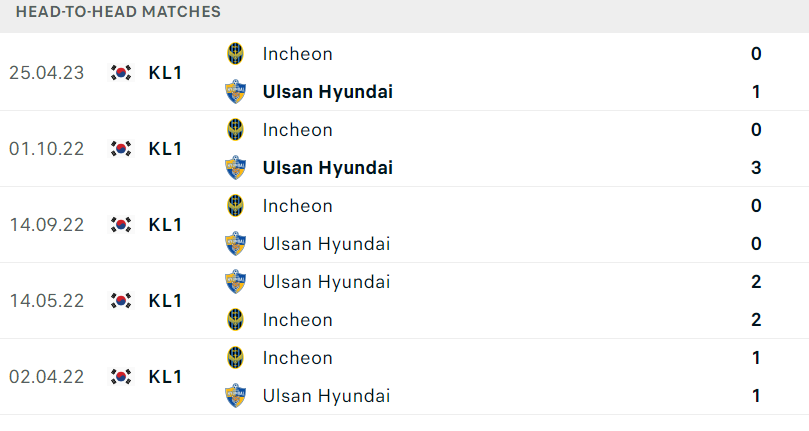Click Ulsan Hyundai crest in 25.04.23 match
The image size is (809, 431).
[x=235, y=92]
